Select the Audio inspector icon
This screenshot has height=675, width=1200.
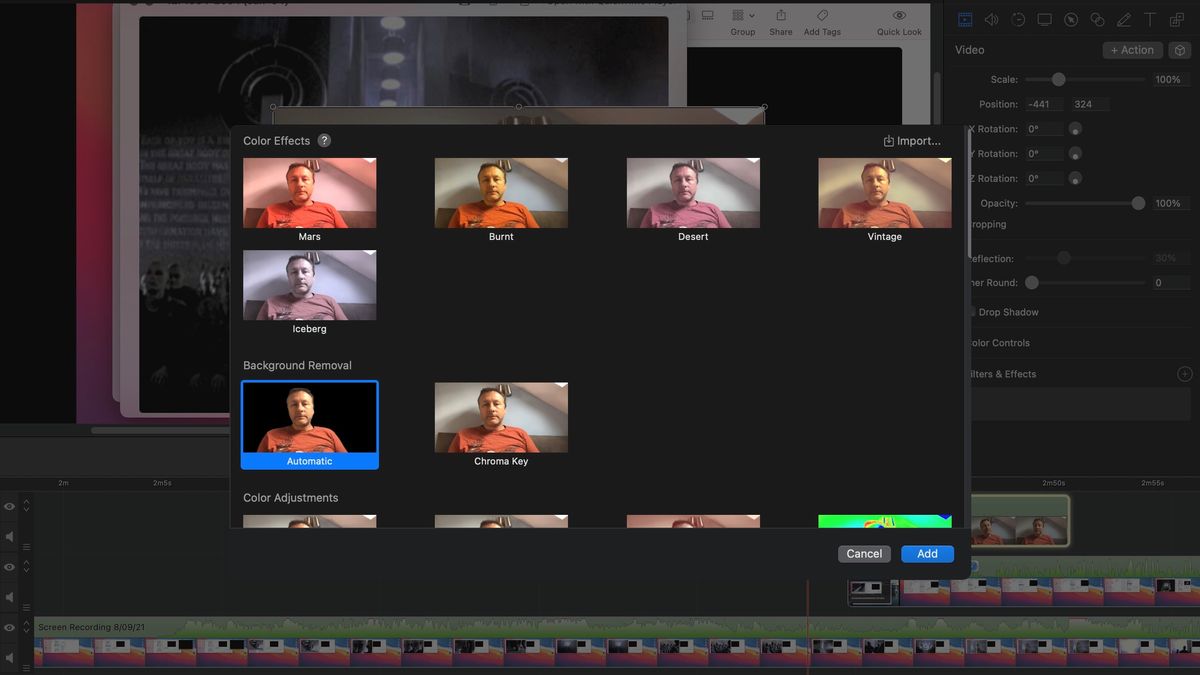click(x=992, y=19)
